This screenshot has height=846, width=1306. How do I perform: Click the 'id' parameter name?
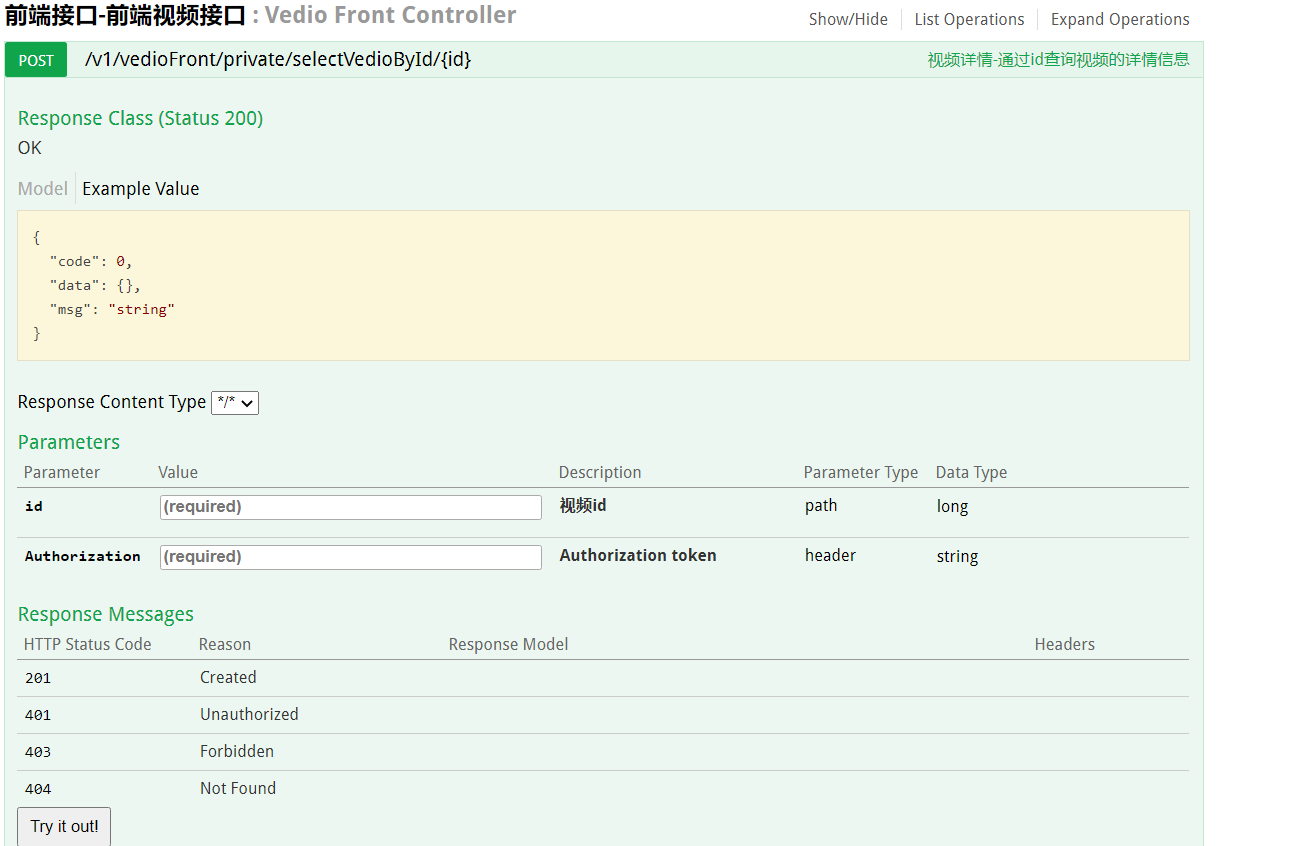click(x=34, y=506)
